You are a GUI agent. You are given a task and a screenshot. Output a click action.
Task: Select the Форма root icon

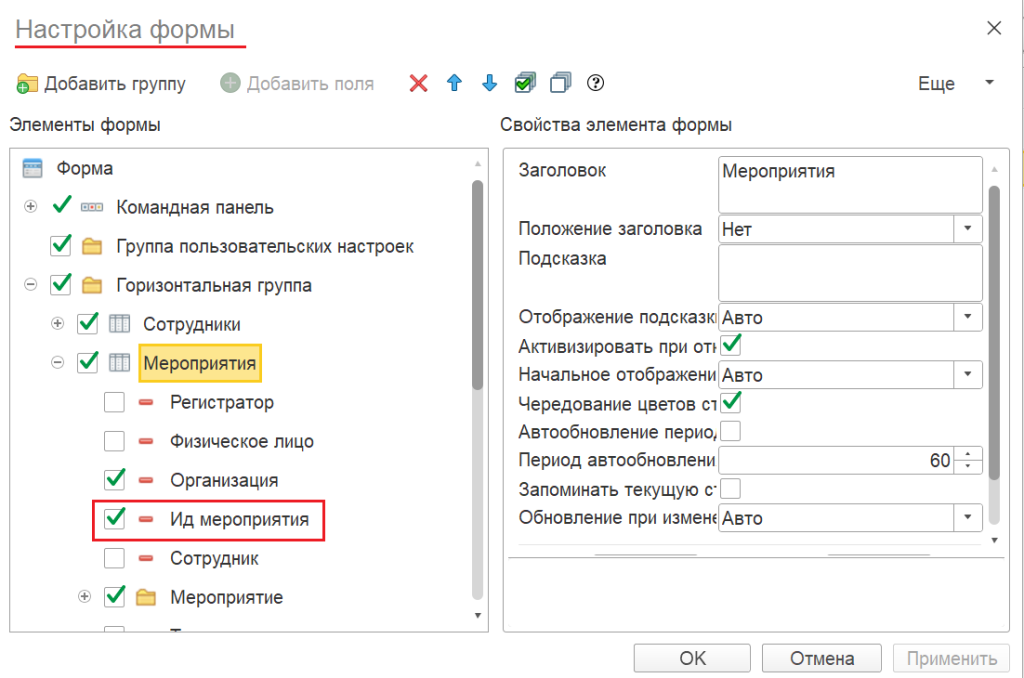click(x=32, y=168)
